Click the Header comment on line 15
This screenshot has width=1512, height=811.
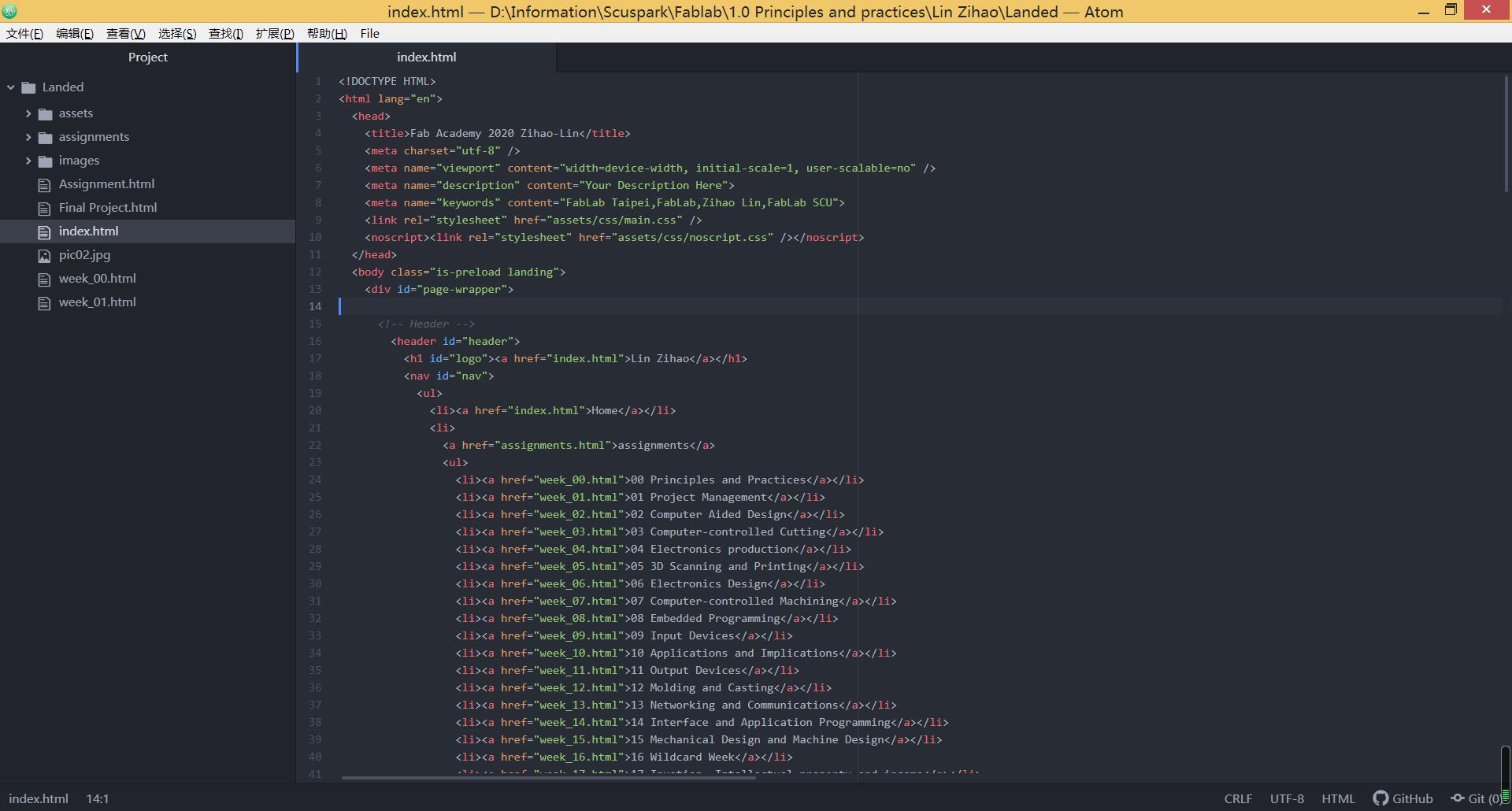point(426,324)
